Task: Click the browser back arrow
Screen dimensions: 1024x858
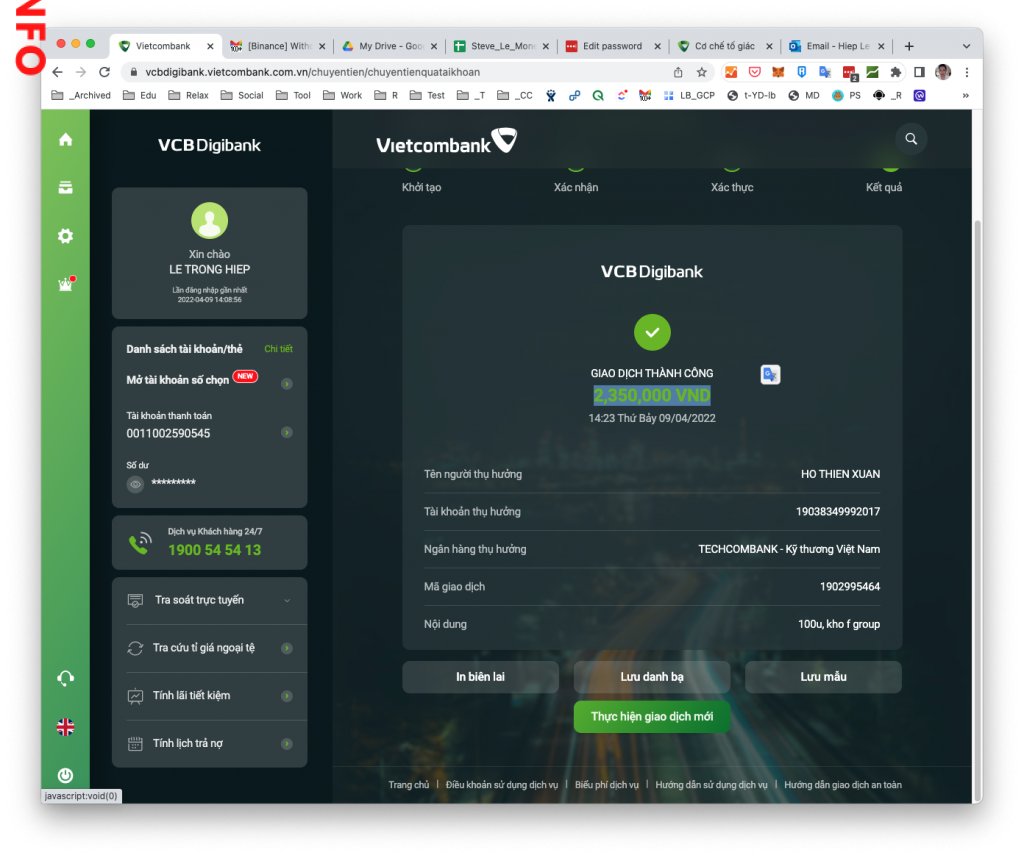Action: pyautogui.click(x=57, y=72)
